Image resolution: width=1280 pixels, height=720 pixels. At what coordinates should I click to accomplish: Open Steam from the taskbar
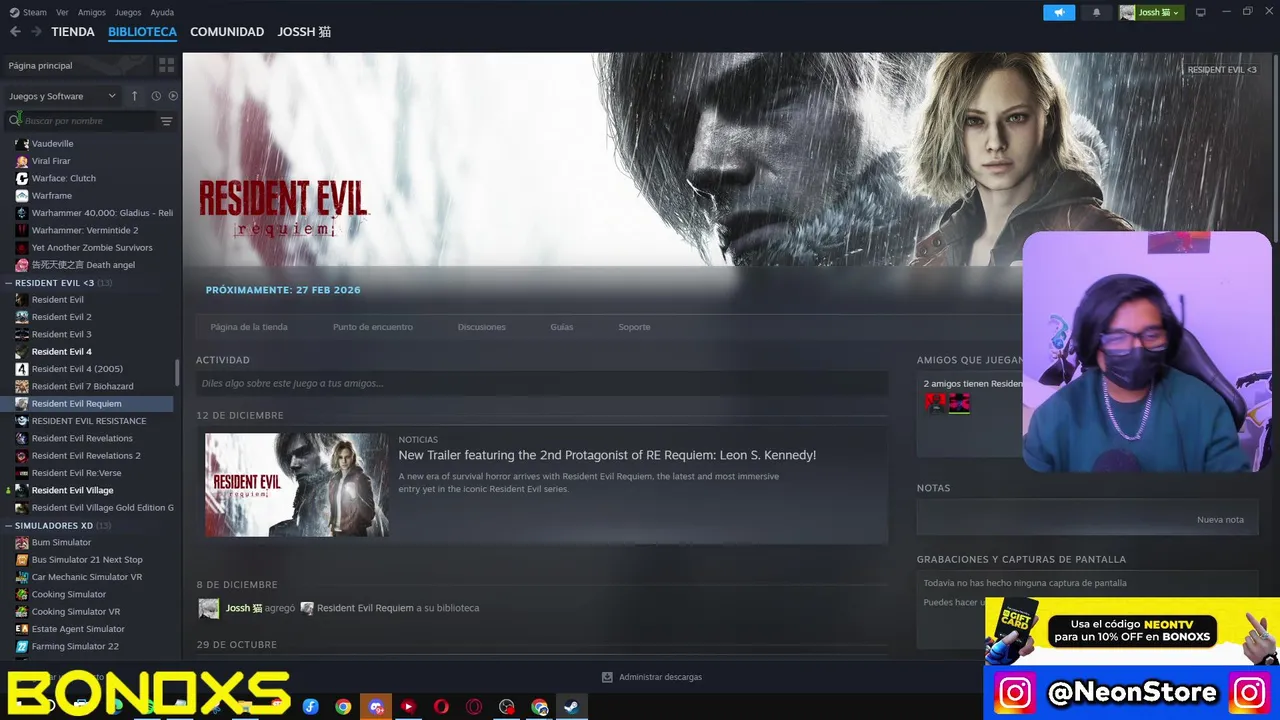click(572, 707)
